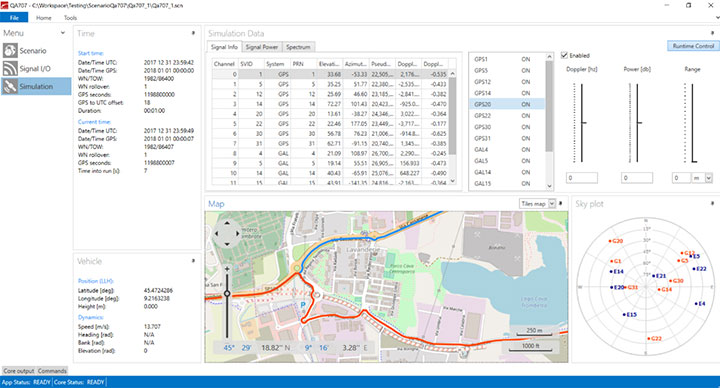Switch to Spectrum tab
This screenshot has width=720, height=388.
pyautogui.click(x=298, y=47)
